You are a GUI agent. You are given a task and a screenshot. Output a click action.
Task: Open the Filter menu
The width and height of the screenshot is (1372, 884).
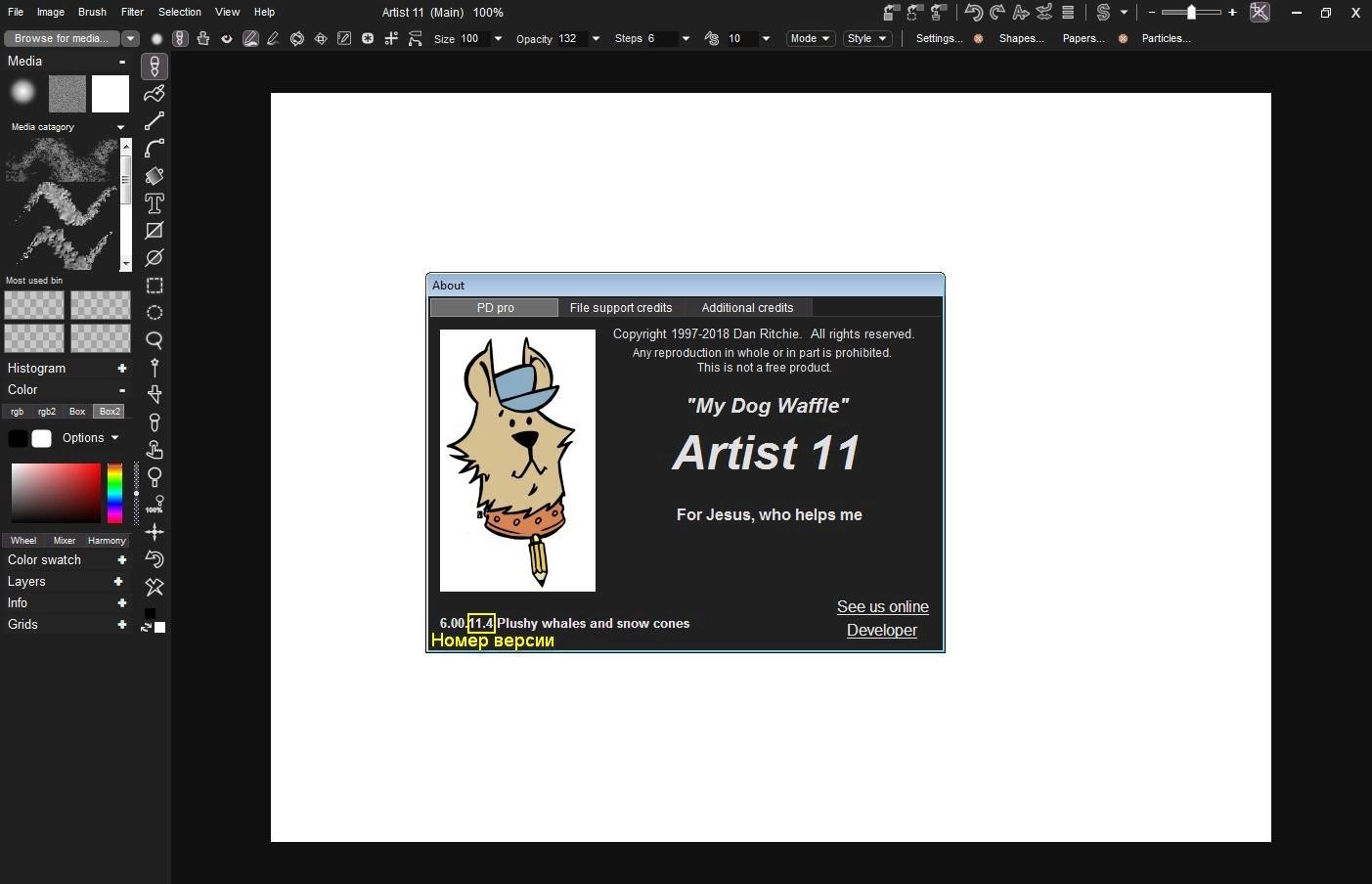pos(132,12)
